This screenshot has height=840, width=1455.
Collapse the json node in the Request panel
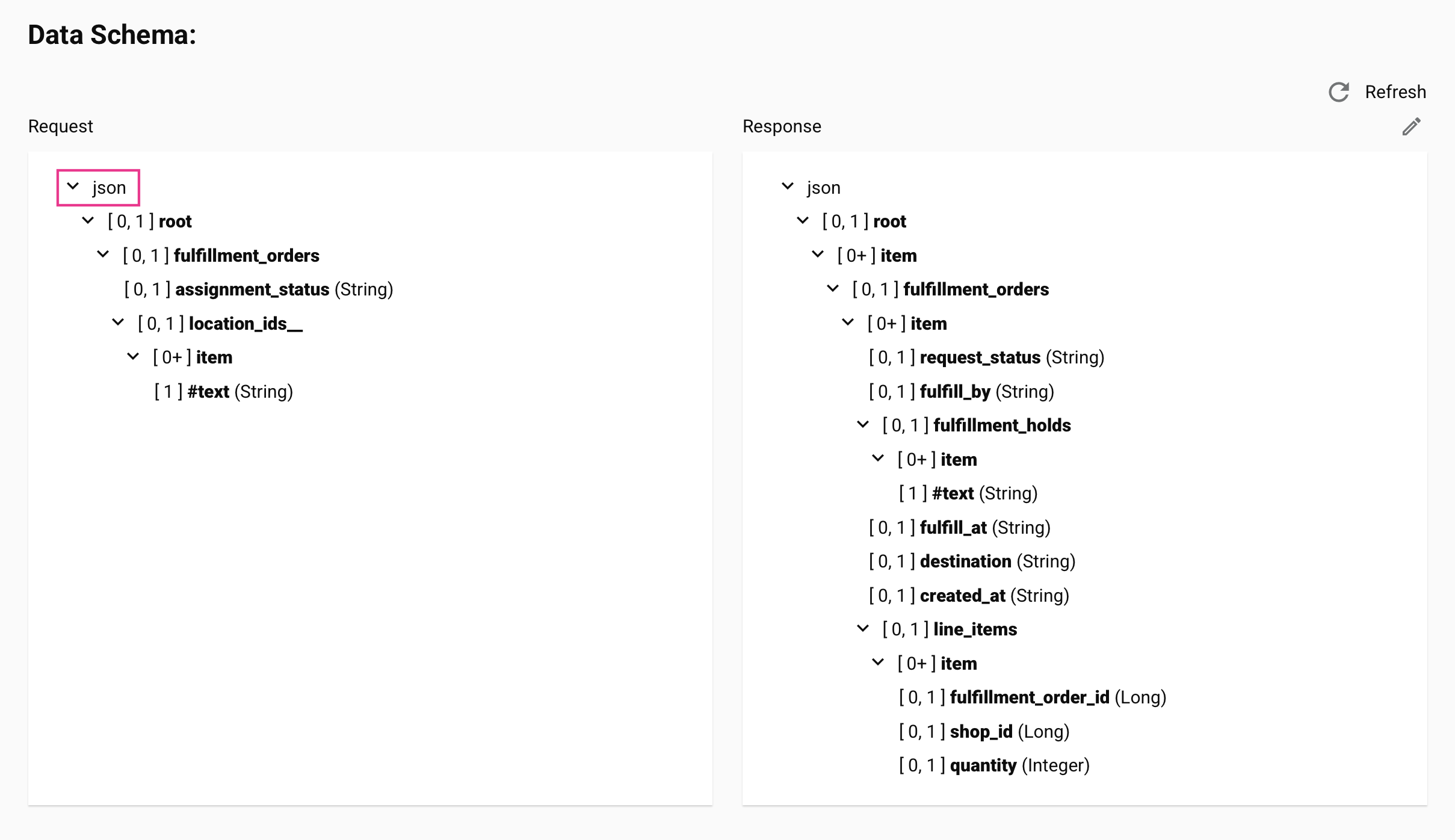[x=73, y=187]
